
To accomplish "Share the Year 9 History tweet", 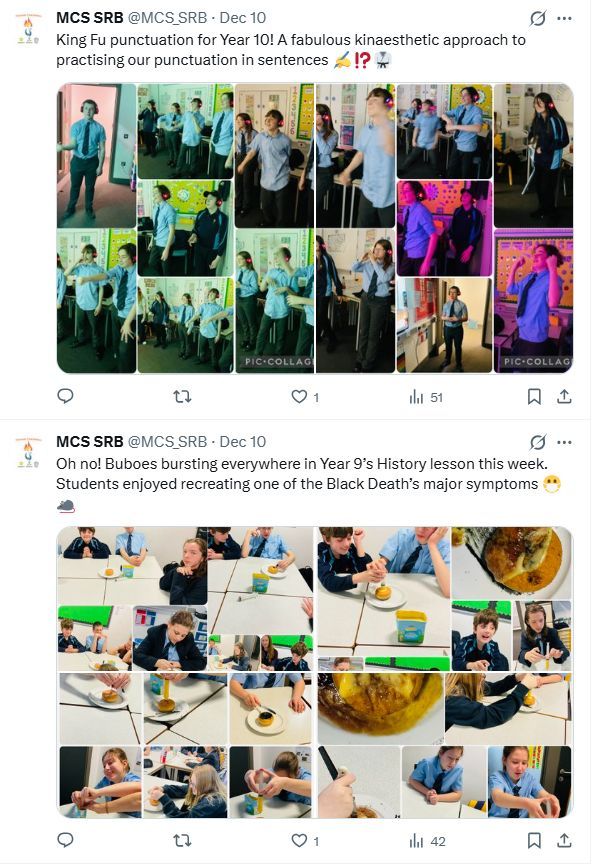I will click(x=564, y=840).
